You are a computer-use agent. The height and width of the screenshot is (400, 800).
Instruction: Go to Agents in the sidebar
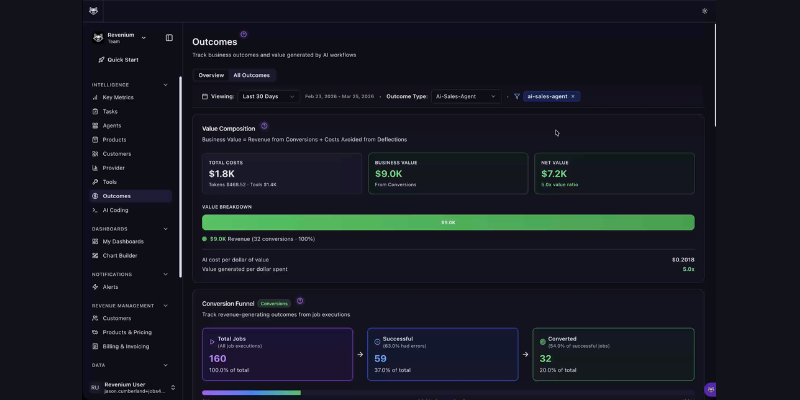coord(112,126)
